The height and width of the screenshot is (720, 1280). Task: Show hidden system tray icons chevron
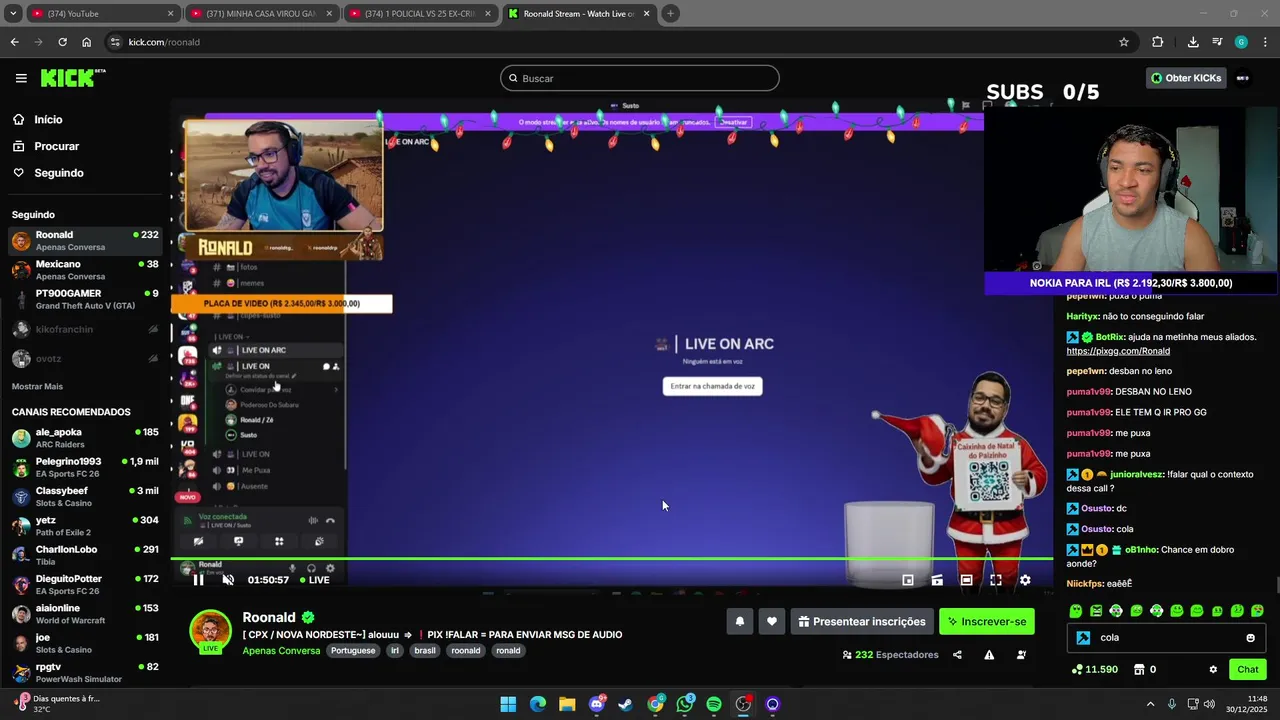point(1150,704)
